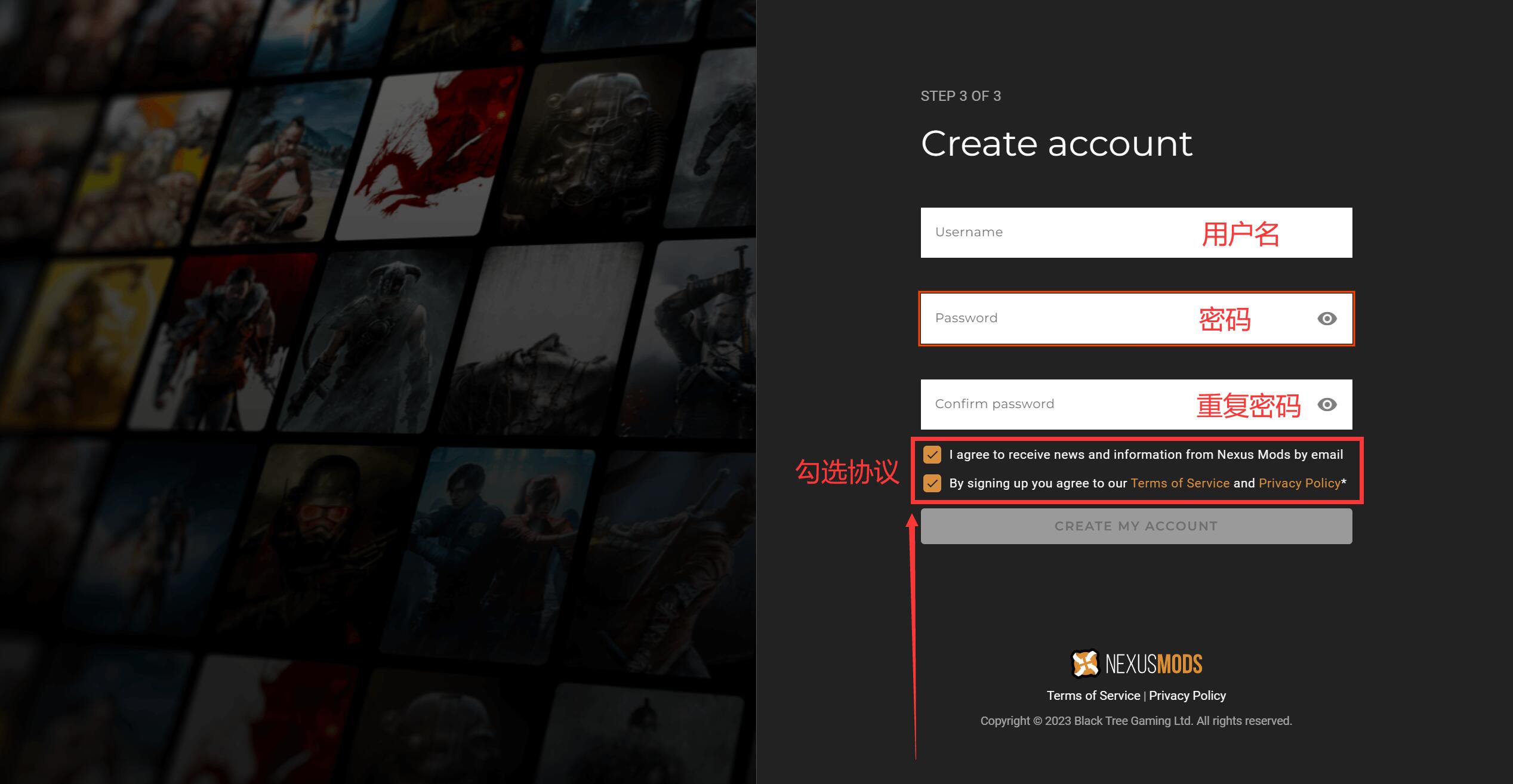
Task: Click the Nexus Mods logo
Action: point(1136,663)
